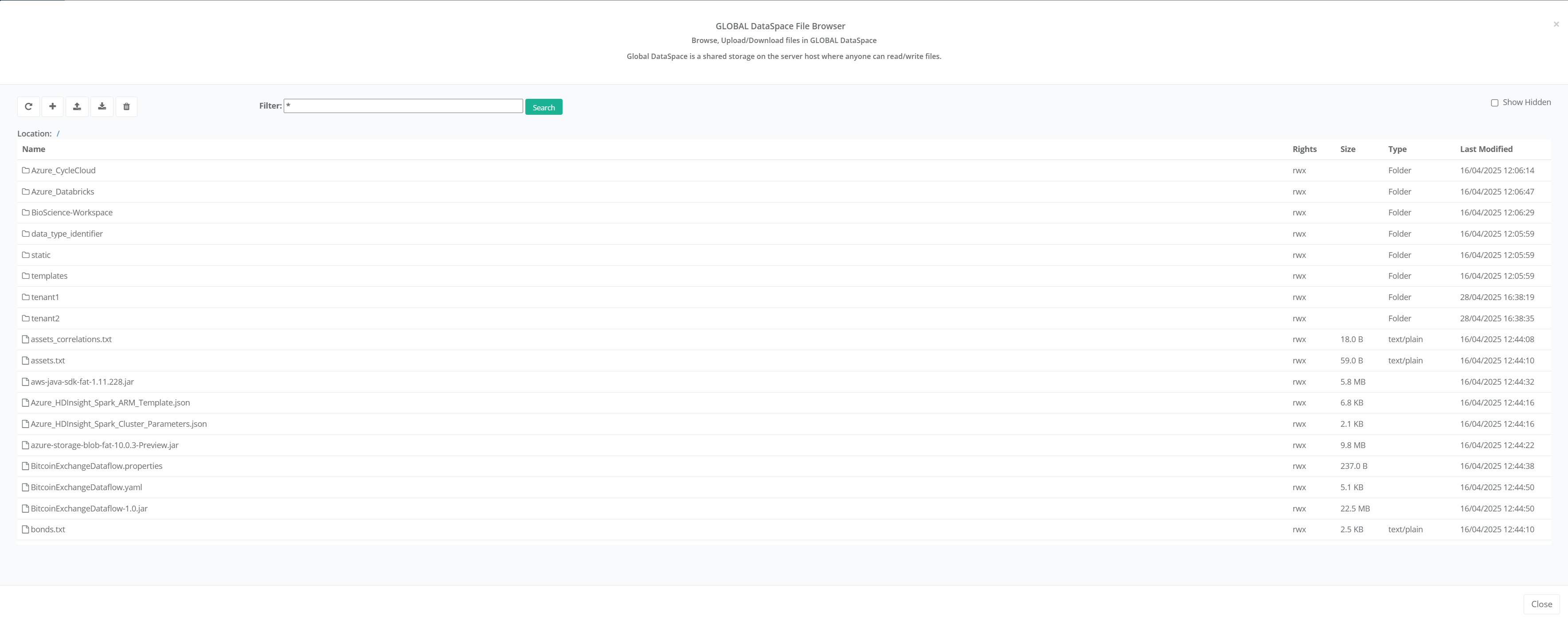This screenshot has width=1568, height=620.
Task: Enable the Show Hidden checkbox
Action: 1494,103
